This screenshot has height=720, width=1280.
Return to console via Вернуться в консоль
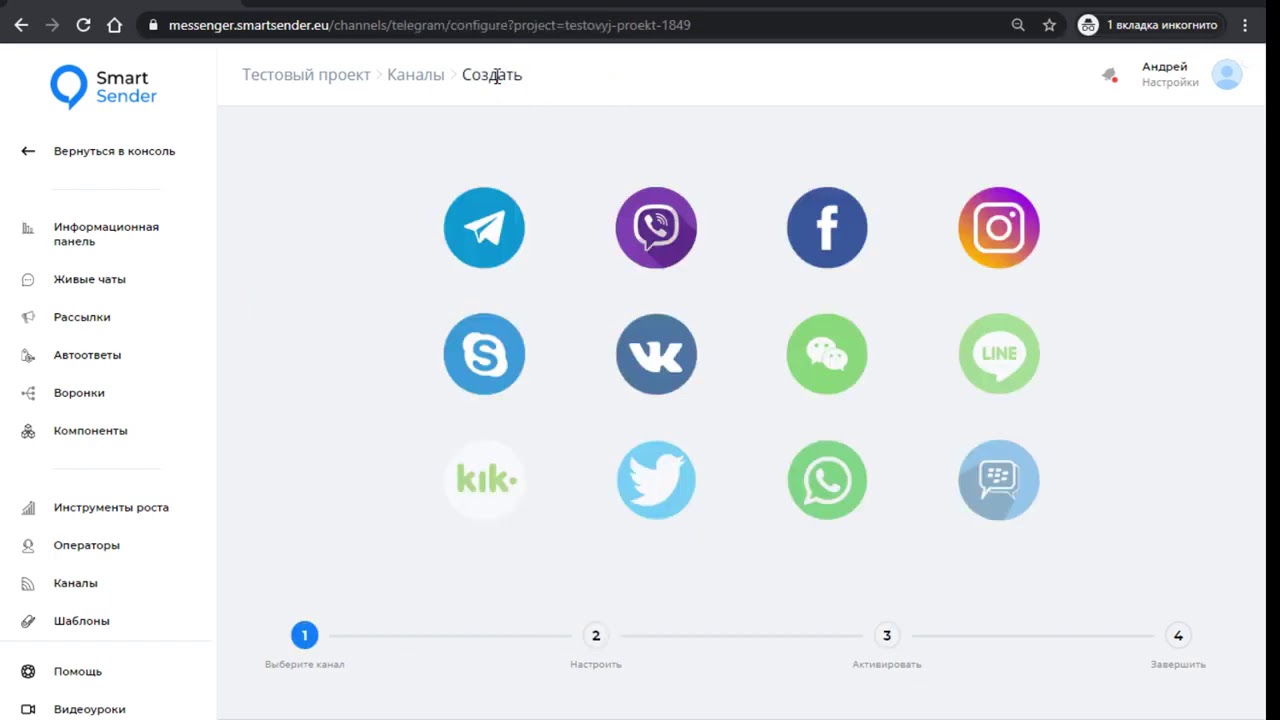pos(100,151)
